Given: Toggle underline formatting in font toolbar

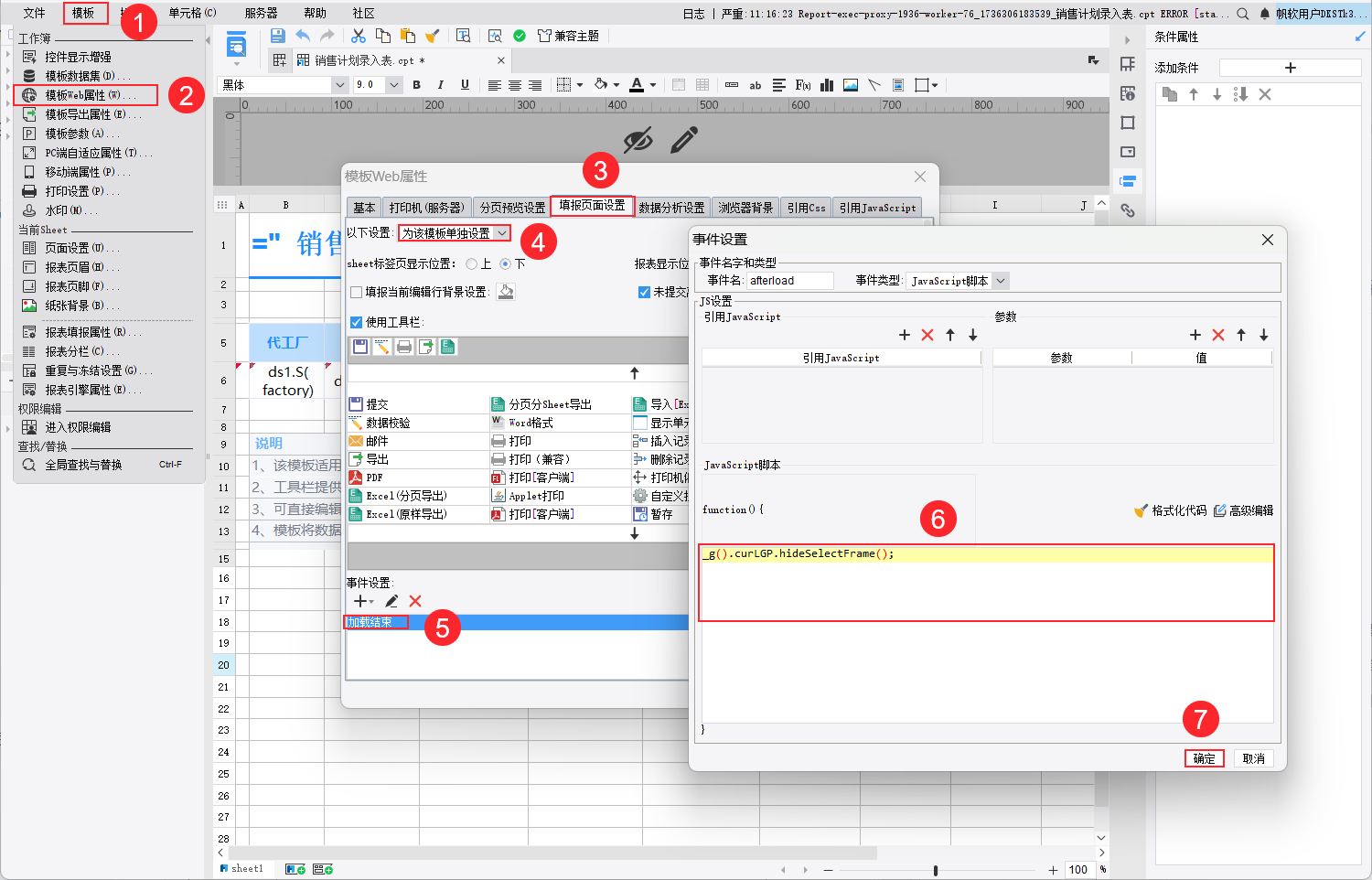Looking at the screenshot, I should (x=465, y=85).
